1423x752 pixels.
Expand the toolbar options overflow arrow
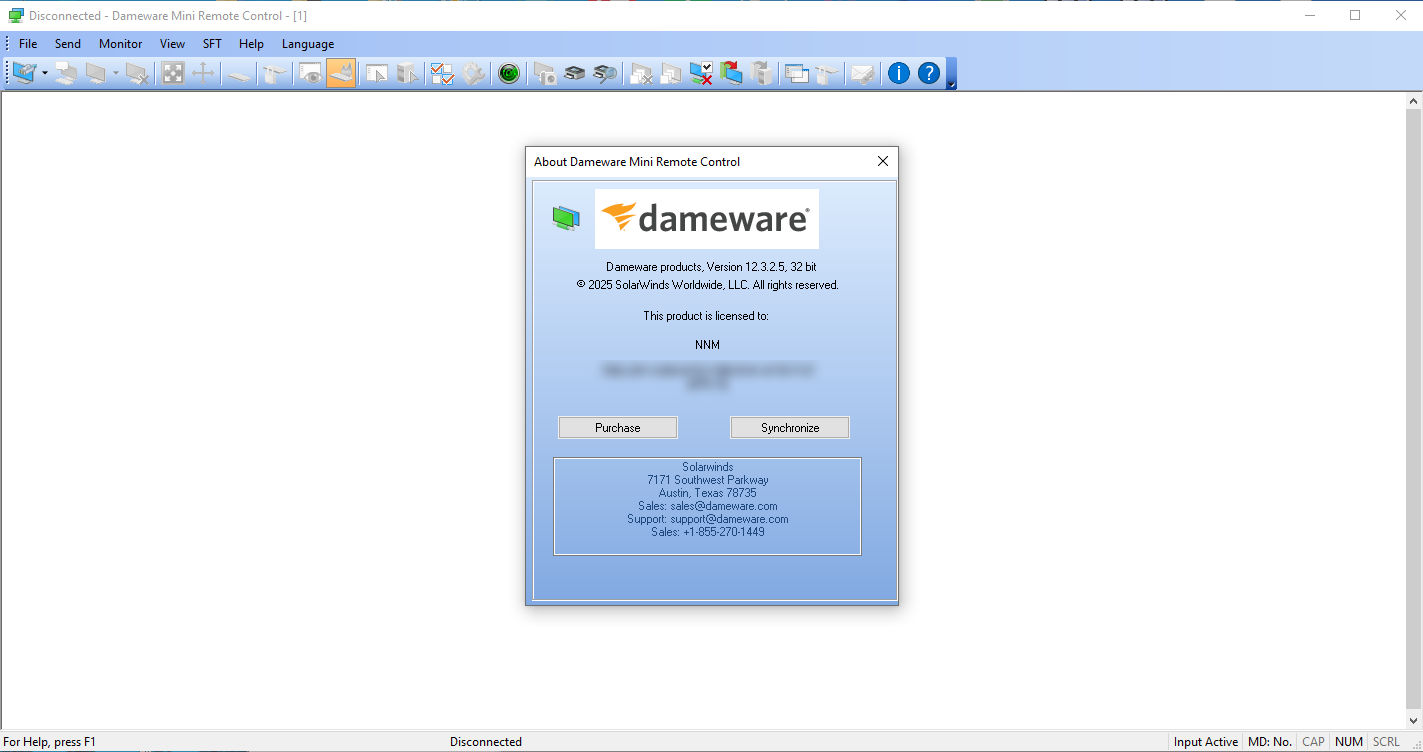951,74
